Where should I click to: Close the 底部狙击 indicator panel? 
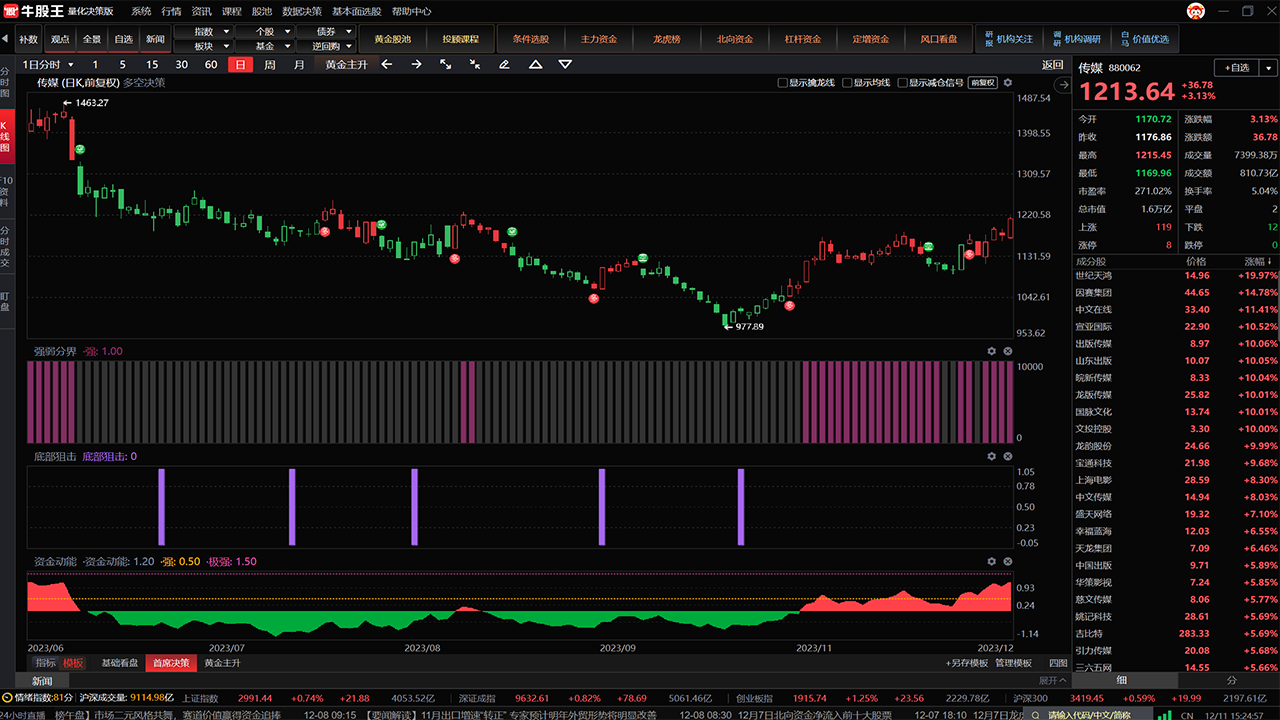1008,456
